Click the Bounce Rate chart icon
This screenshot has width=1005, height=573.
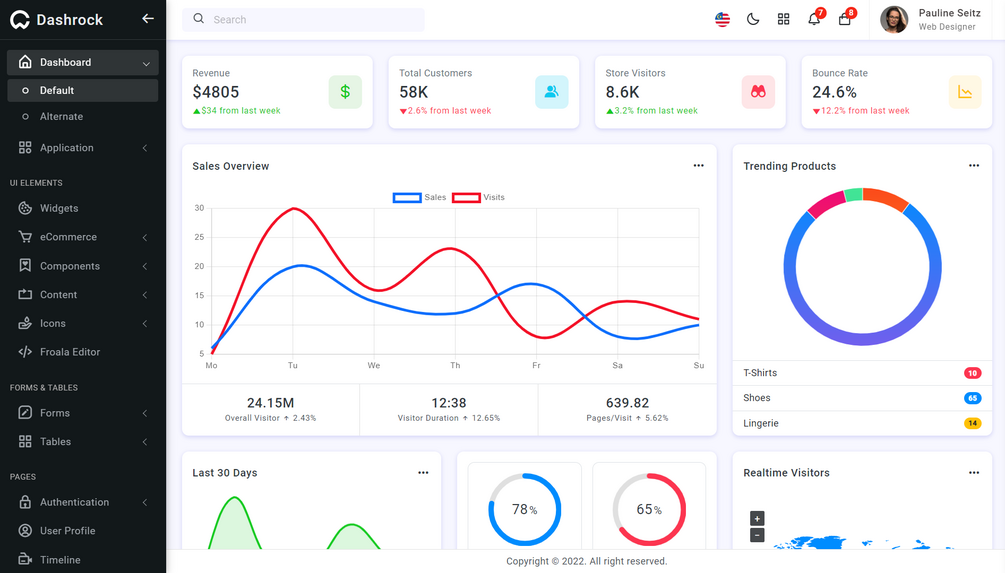(965, 92)
